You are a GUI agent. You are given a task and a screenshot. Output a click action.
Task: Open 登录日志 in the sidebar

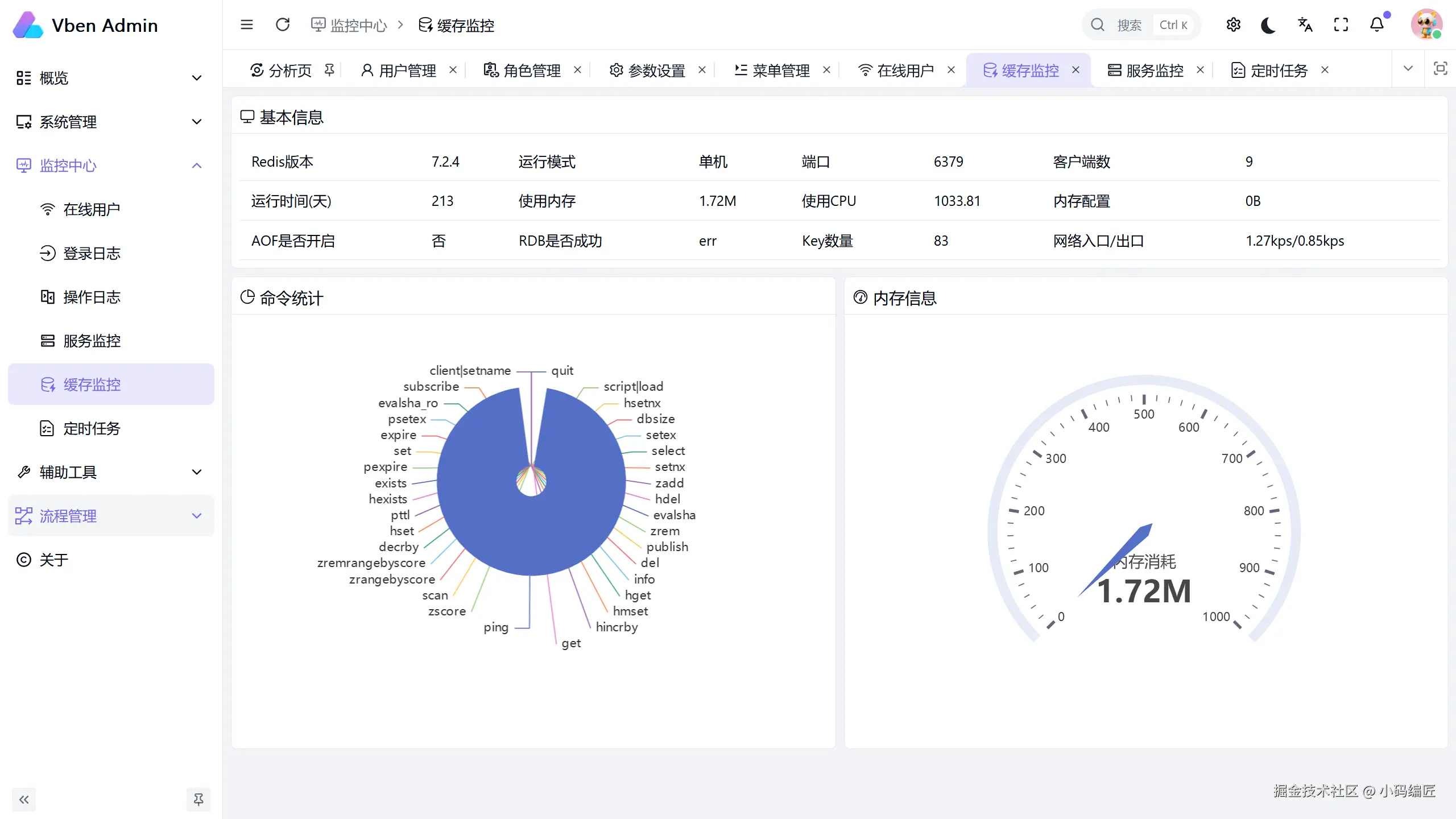(x=92, y=253)
